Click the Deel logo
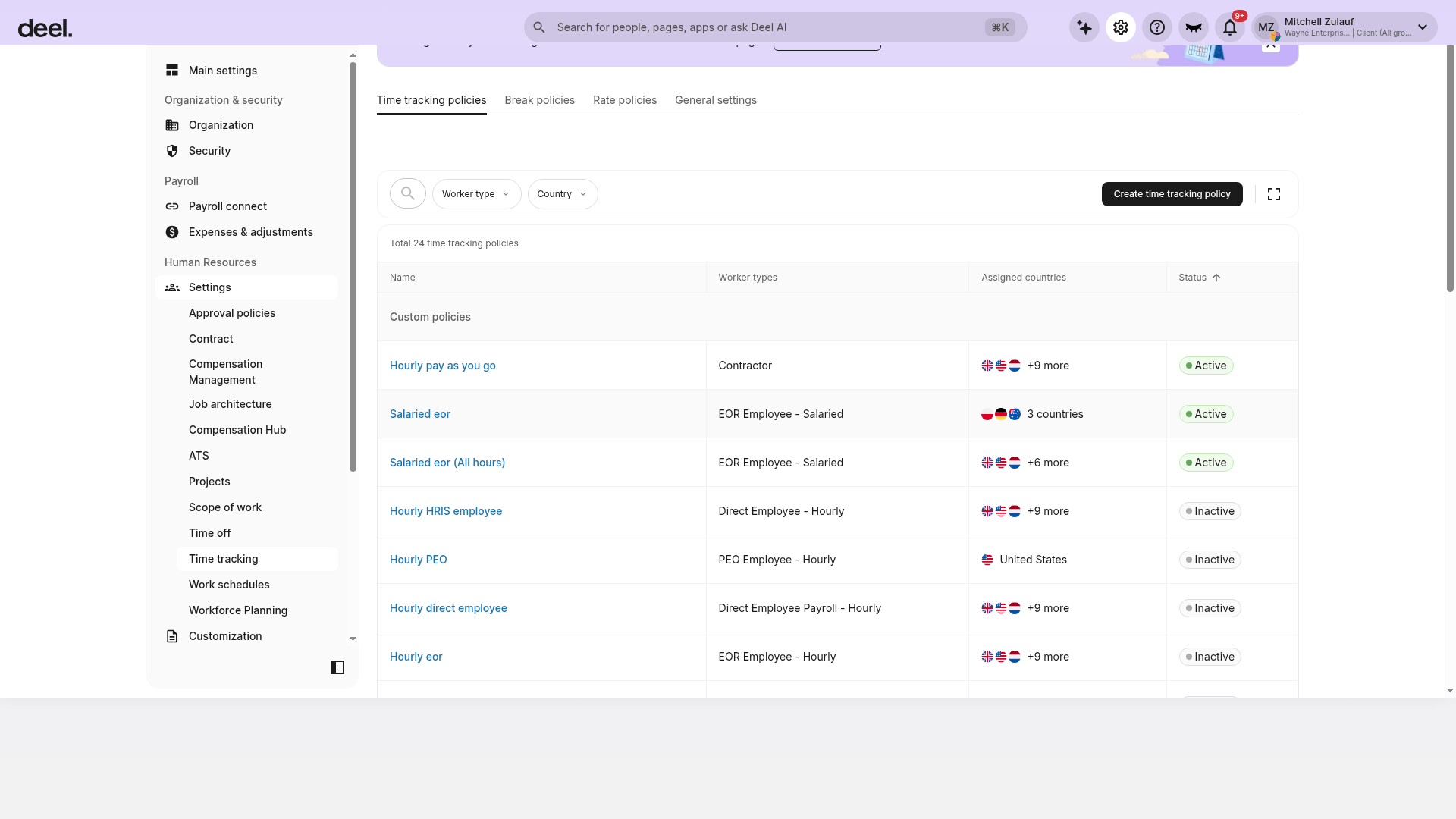The width and height of the screenshot is (1456, 819). pos(45,29)
